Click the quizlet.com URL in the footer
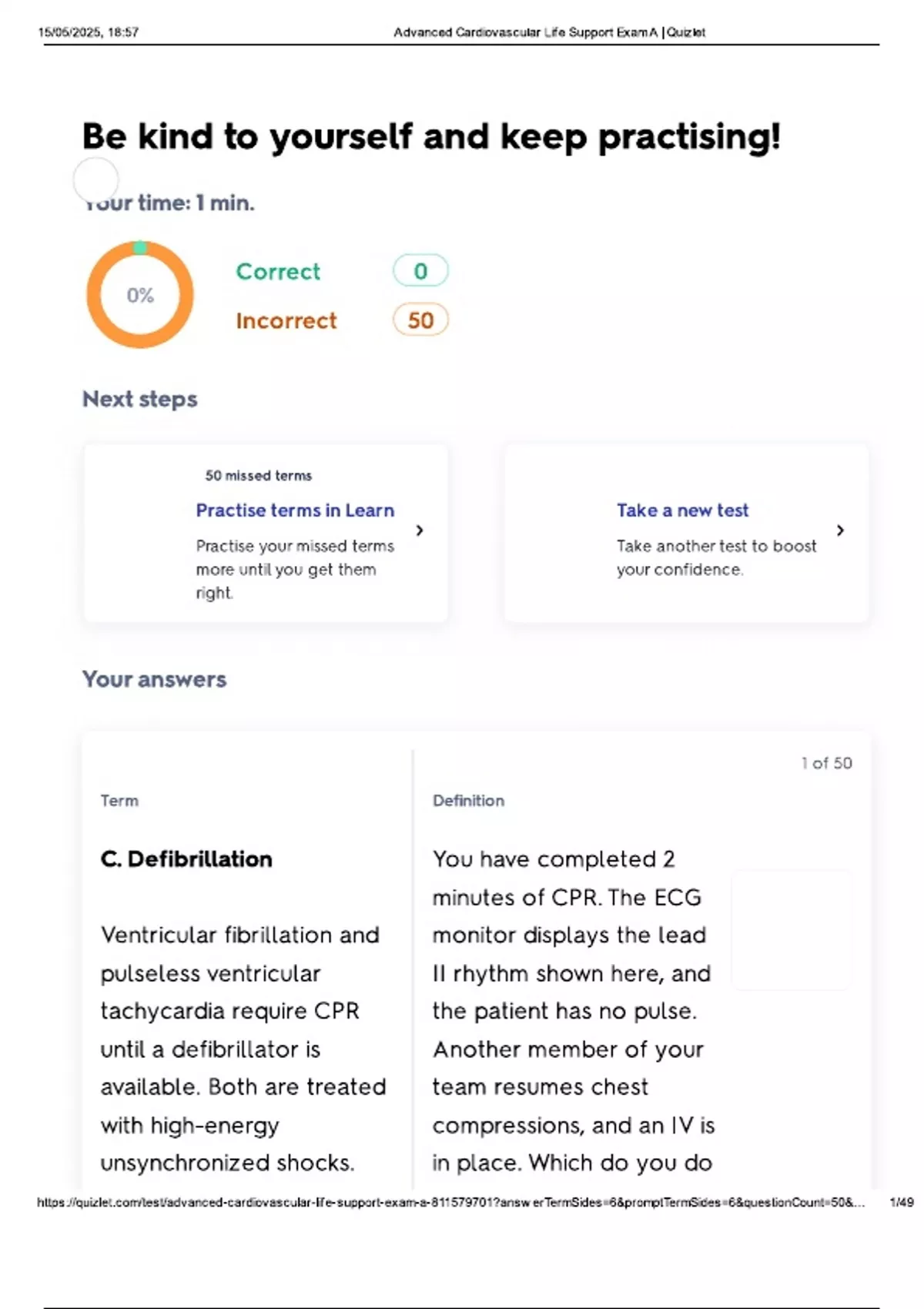Viewport: 924px width, 1309px height. coord(450,1202)
